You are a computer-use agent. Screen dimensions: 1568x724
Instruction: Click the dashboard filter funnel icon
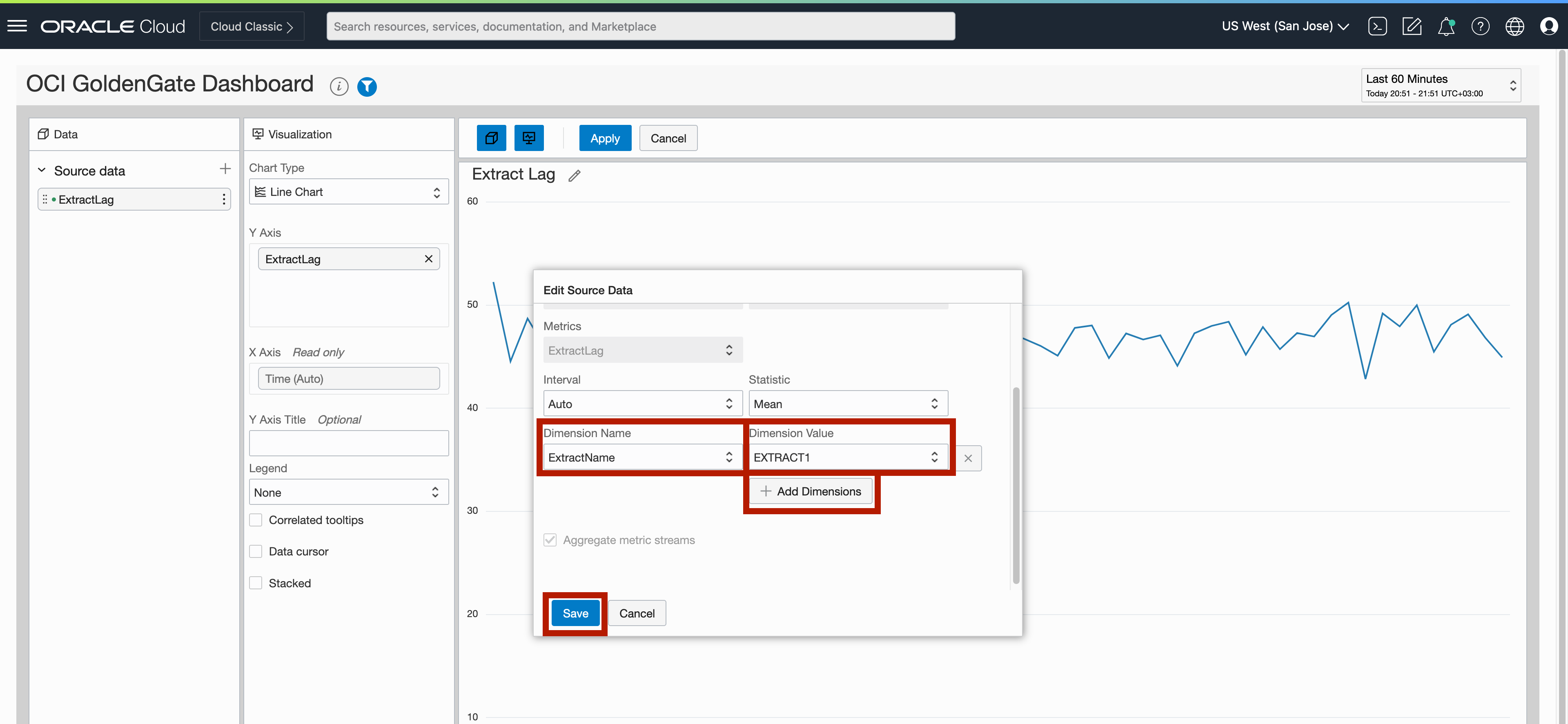pos(366,87)
